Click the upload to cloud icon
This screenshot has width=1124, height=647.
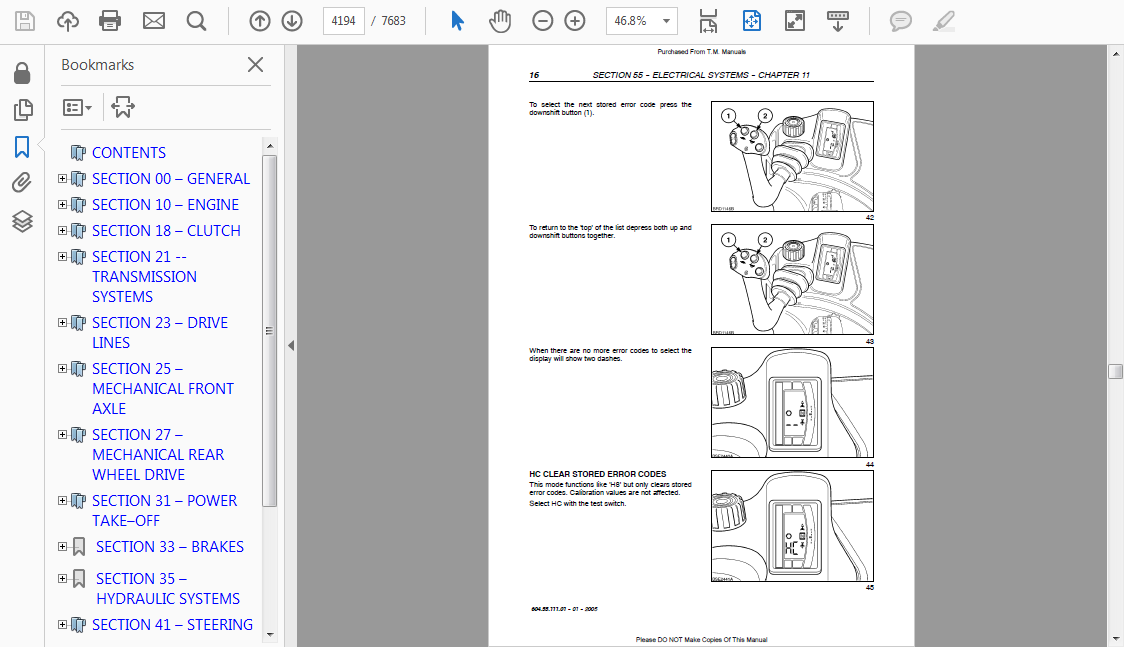click(x=68, y=21)
